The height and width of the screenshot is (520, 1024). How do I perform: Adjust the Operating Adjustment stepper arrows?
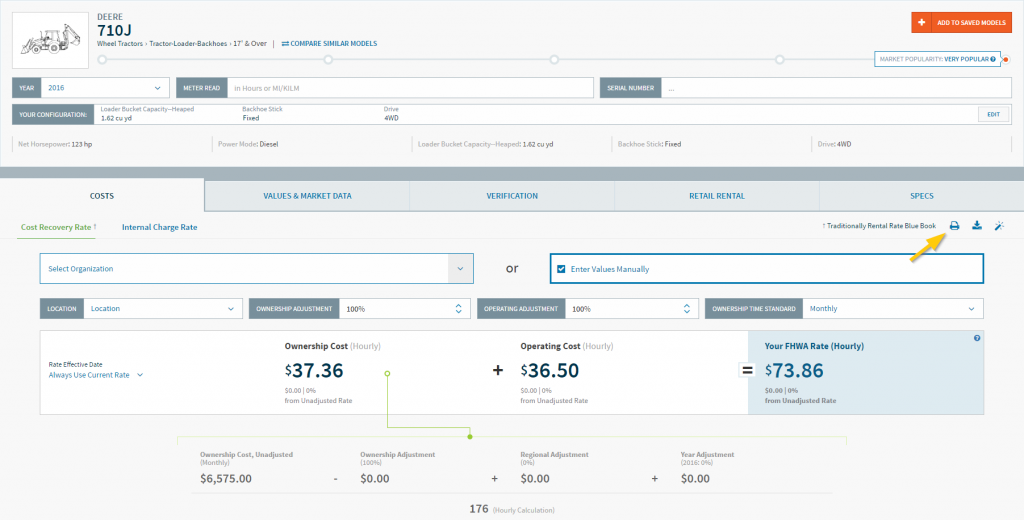686,308
